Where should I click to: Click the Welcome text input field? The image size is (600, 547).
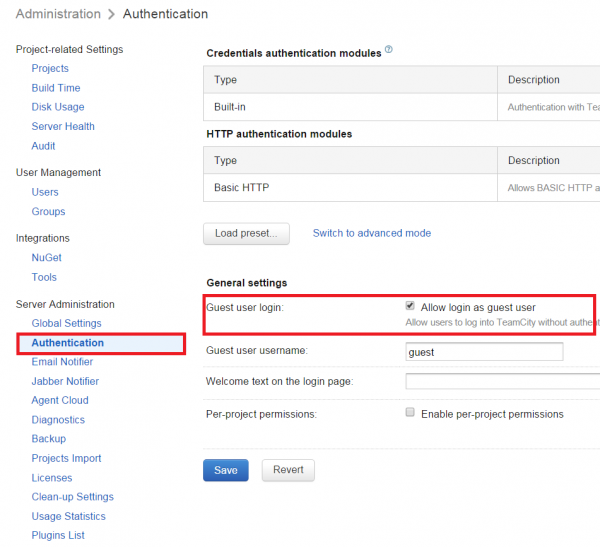click(x=500, y=382)
